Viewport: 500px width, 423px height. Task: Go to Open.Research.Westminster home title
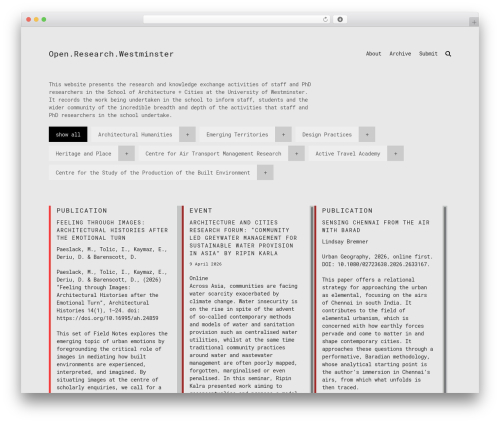pyautogui.click(x=111, y=54)
